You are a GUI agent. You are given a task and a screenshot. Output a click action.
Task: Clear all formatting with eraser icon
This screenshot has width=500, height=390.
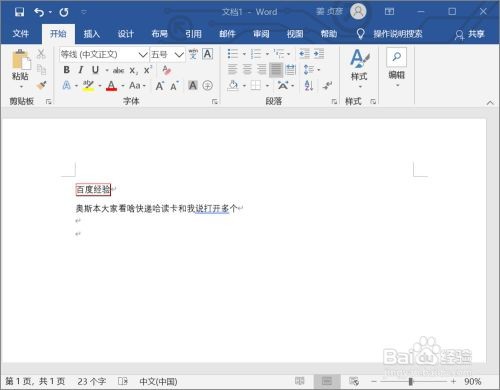(x=166, y=70)
